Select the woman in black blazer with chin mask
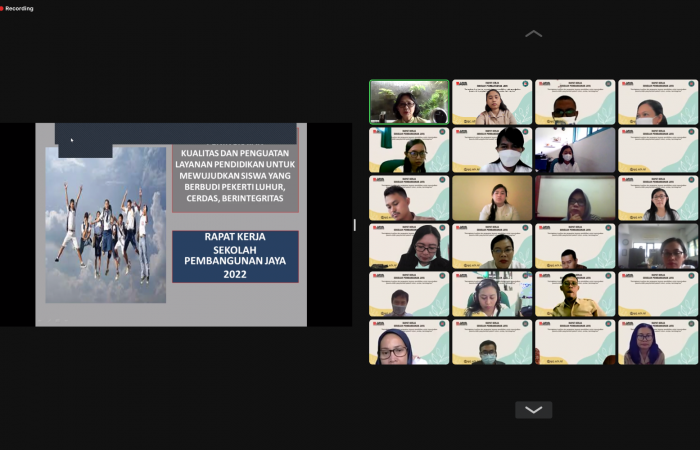The image size is (700, 450). coord(409,246)
